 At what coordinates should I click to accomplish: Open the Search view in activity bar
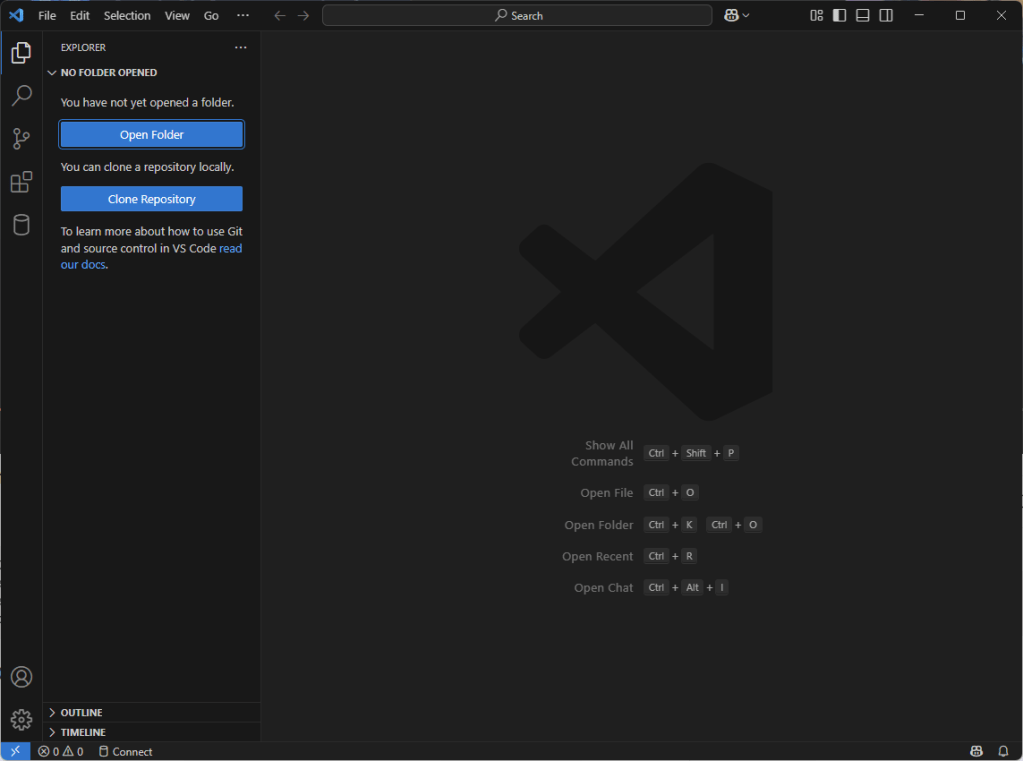click(21, 96)
